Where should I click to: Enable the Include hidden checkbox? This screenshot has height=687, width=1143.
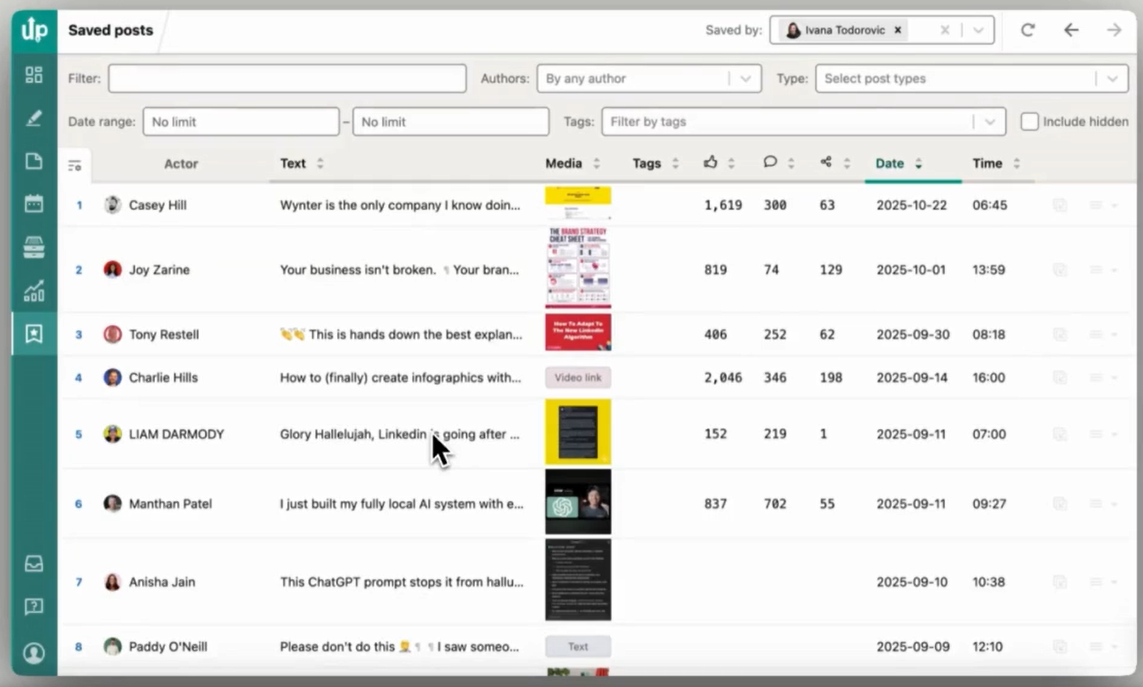coord(1029,122)
